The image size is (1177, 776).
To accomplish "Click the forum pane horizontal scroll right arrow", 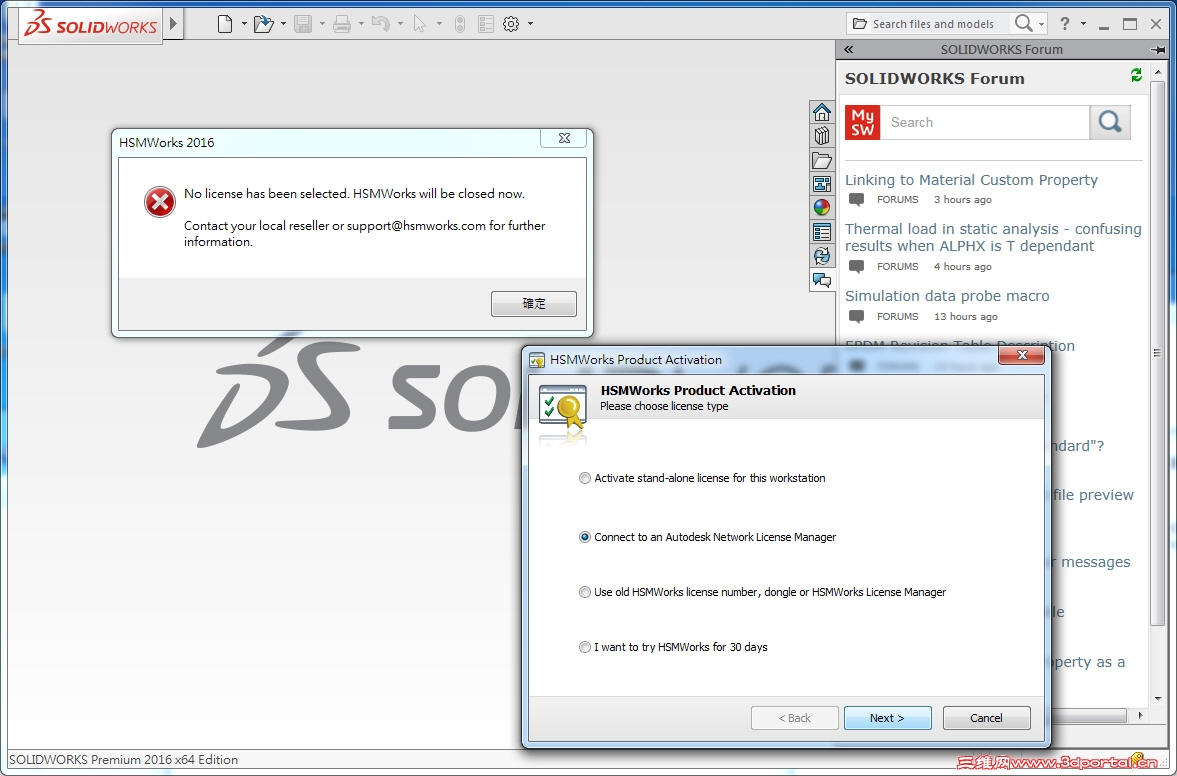I will tap(1140, 715).
